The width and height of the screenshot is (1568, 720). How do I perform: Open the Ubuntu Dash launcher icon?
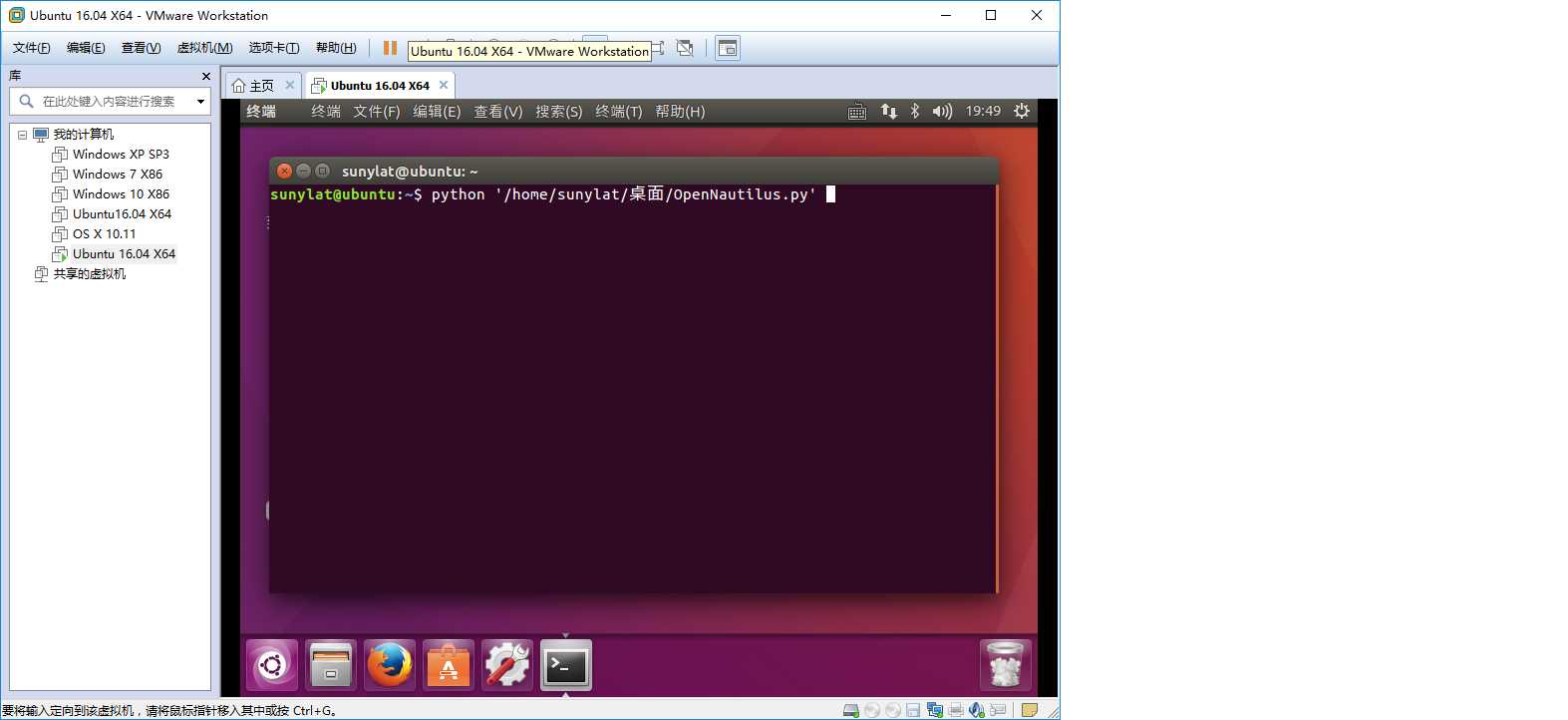[x=272, y=665]
